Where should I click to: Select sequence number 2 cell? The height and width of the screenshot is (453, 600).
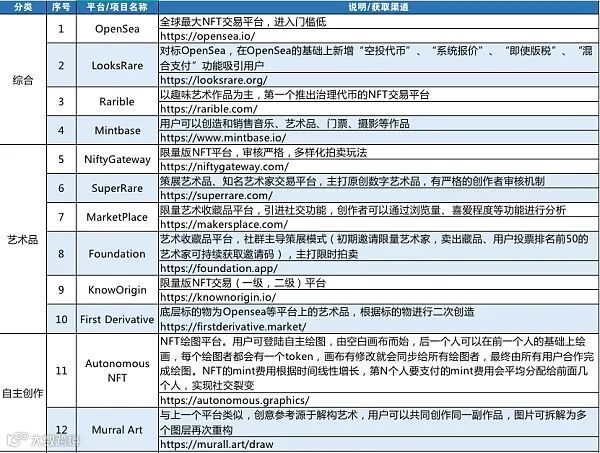61,65
